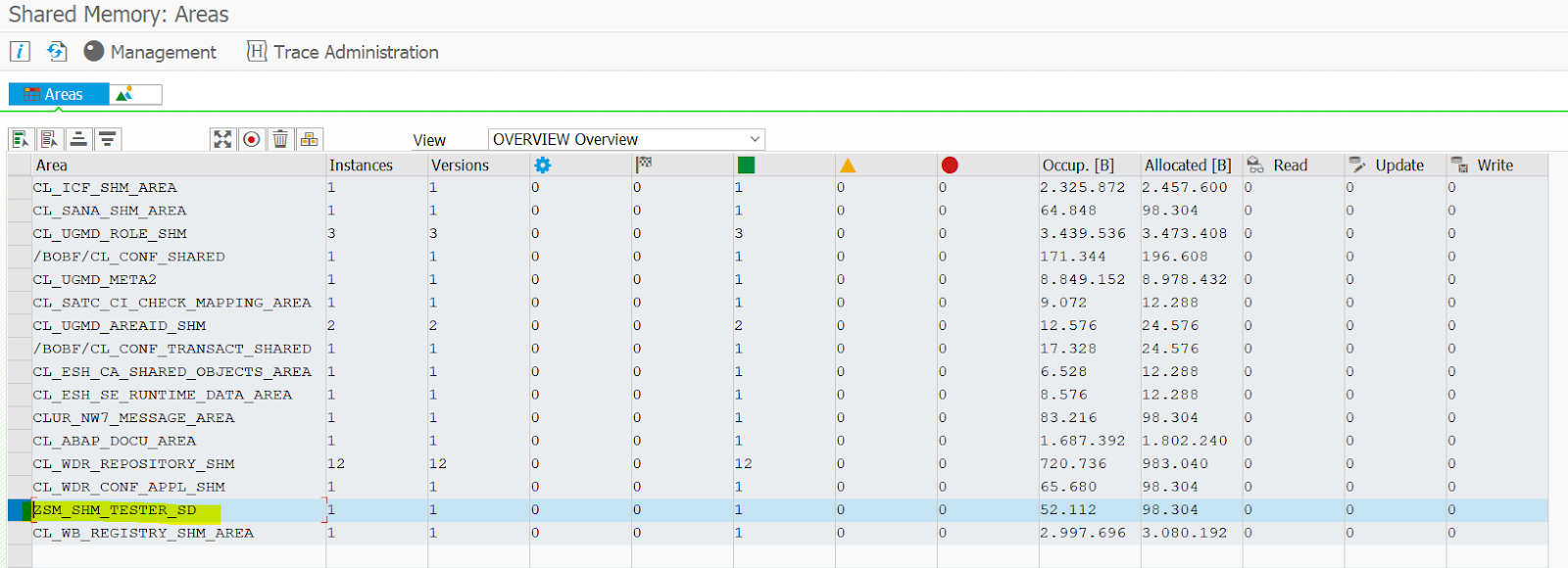Open the View OVERVIEW dropdown

626,139
